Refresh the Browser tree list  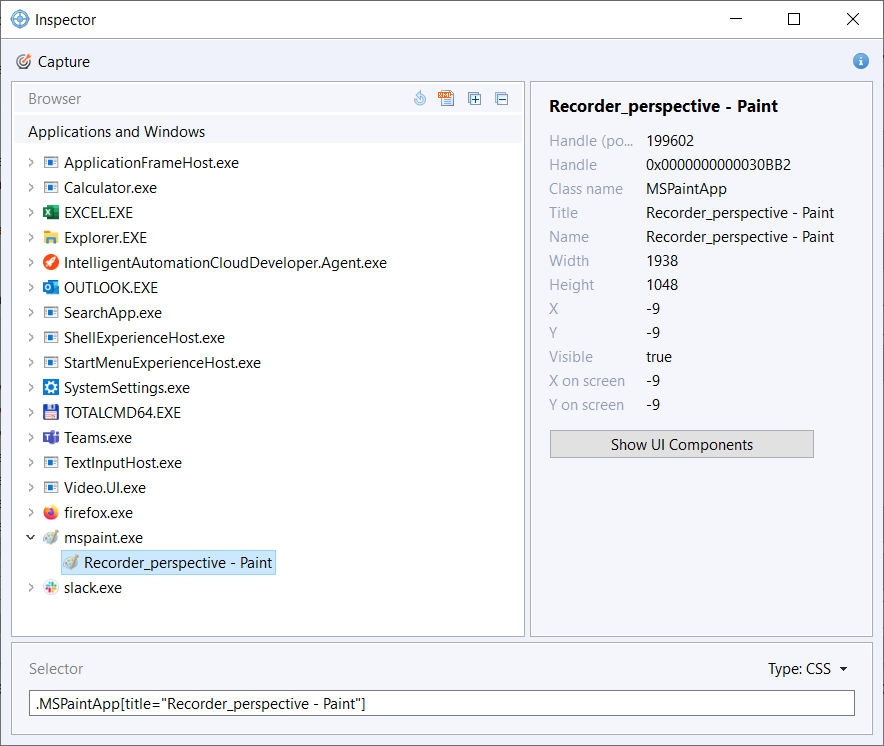(x=419, y=99)
